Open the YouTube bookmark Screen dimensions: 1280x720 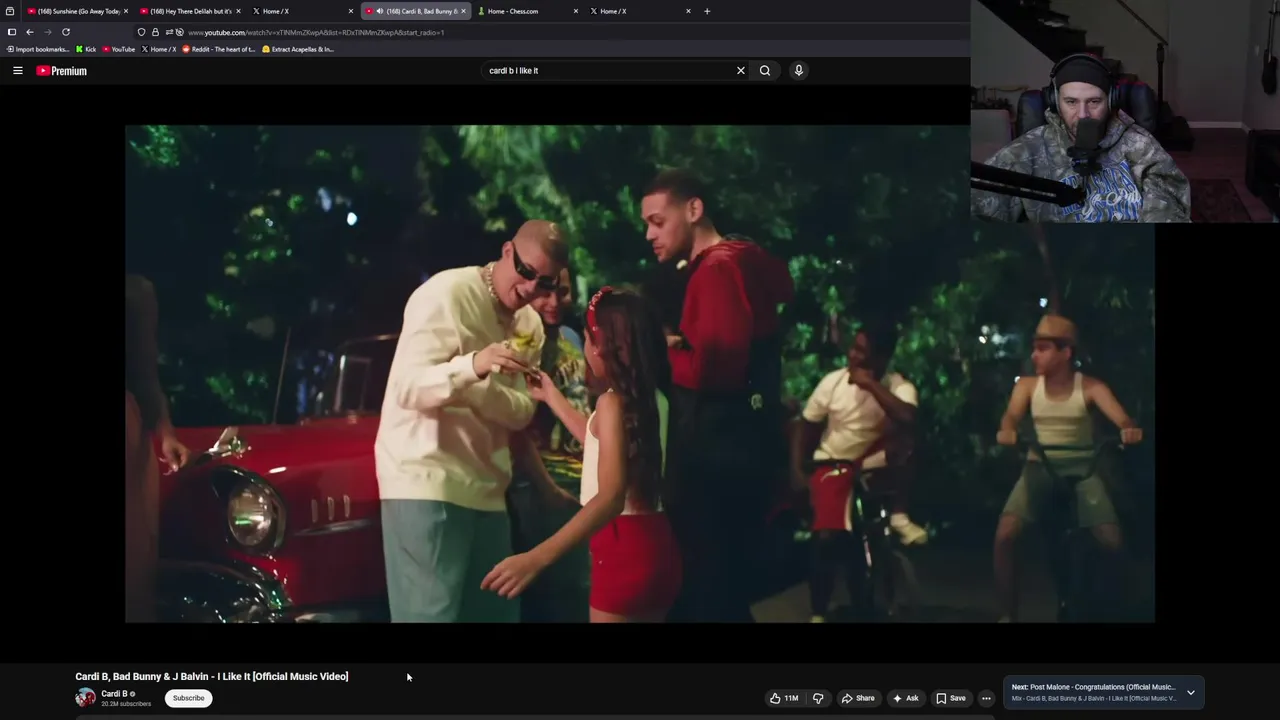tap(119, 49)
